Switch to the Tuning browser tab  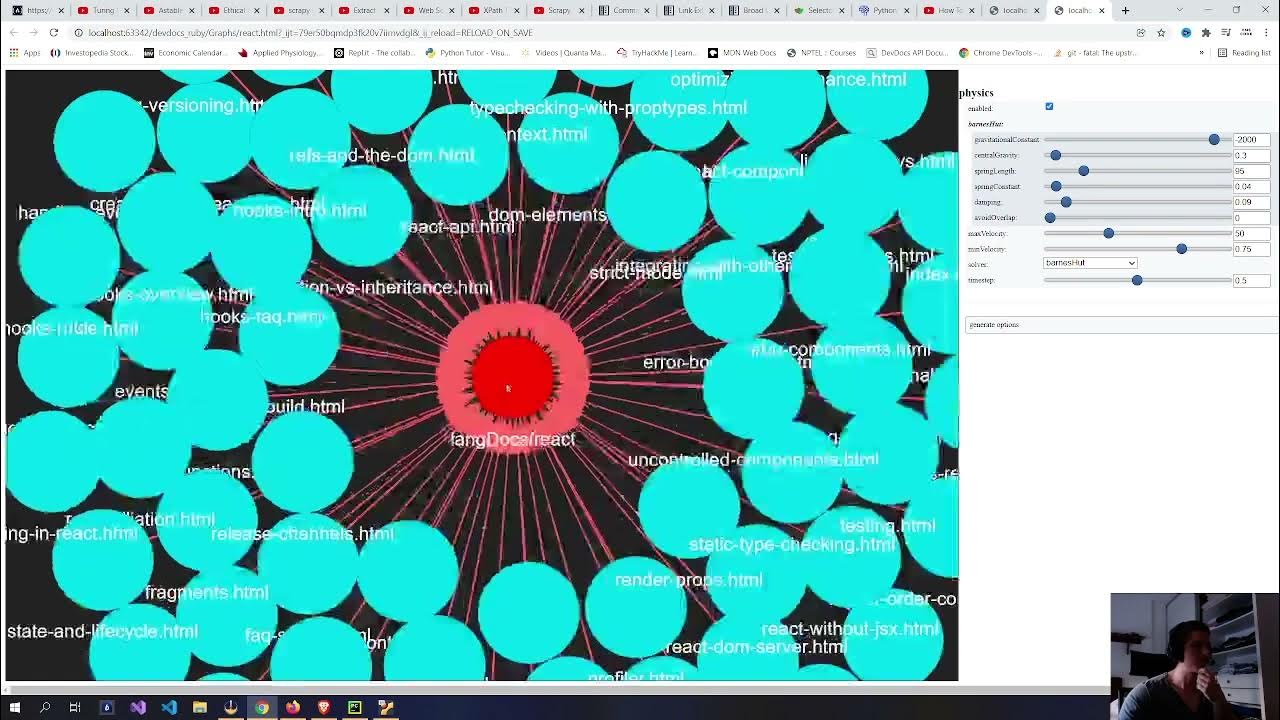pyautogui.click(x=103, y=10)
